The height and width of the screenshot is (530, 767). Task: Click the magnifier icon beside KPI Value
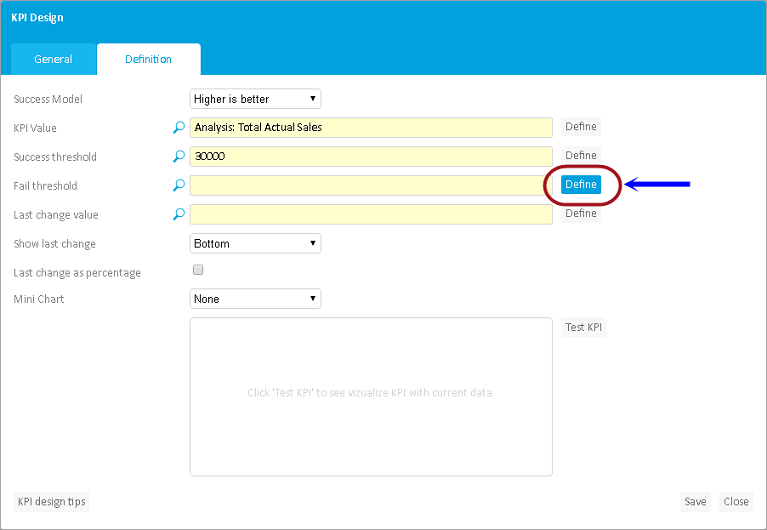[179, 128]
